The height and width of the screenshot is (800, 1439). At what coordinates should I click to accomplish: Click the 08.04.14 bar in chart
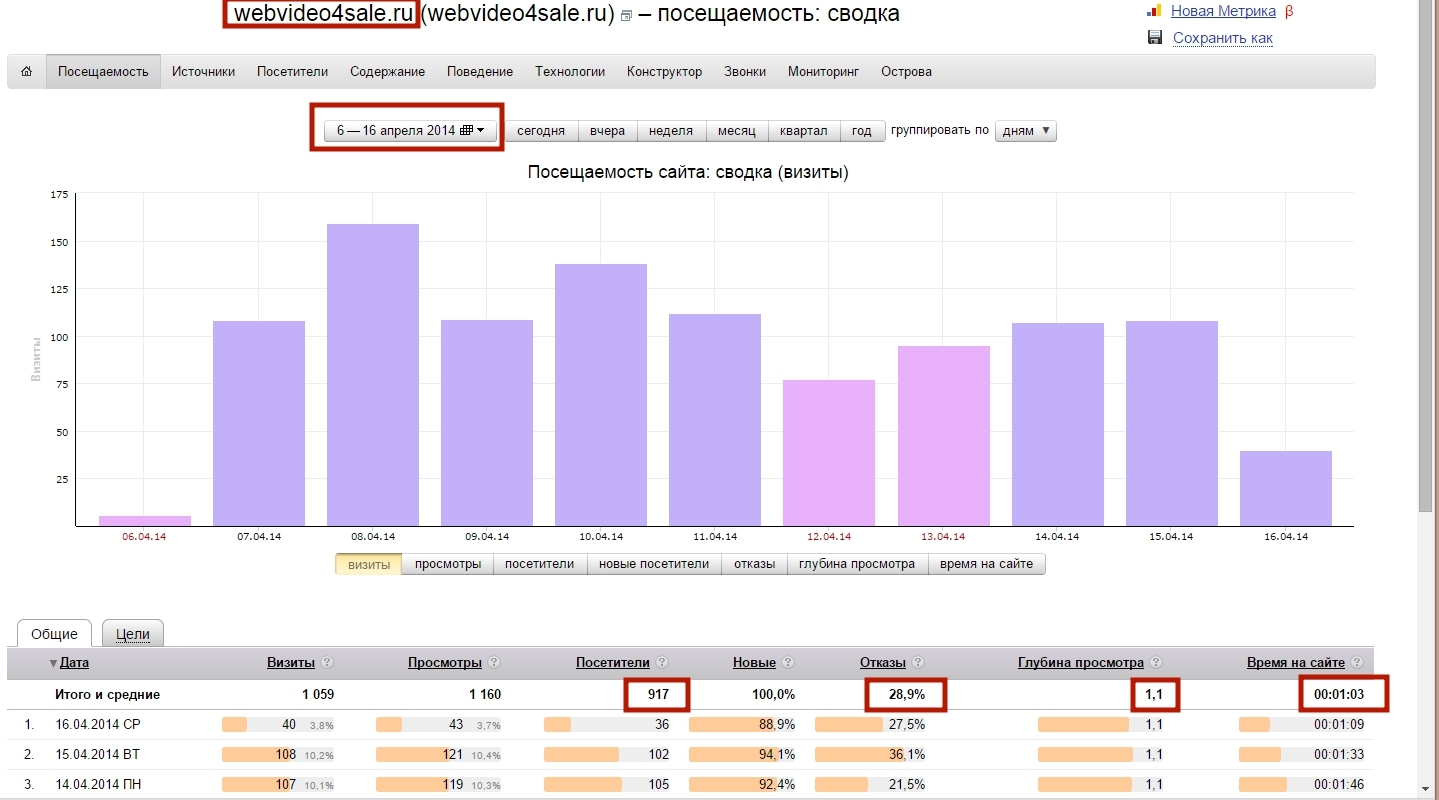(x=373, y=375)
